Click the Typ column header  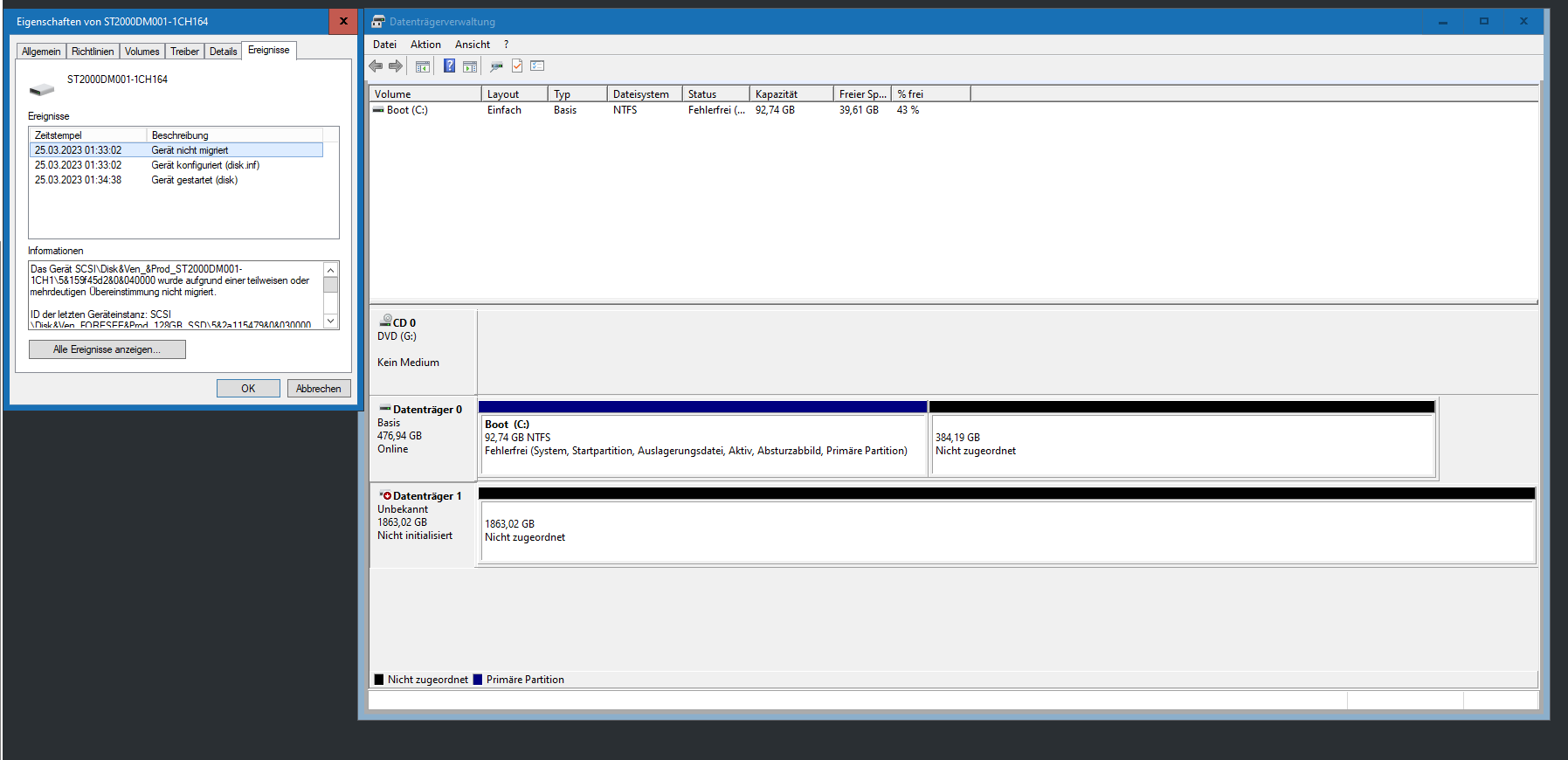[x=577, y=94]
